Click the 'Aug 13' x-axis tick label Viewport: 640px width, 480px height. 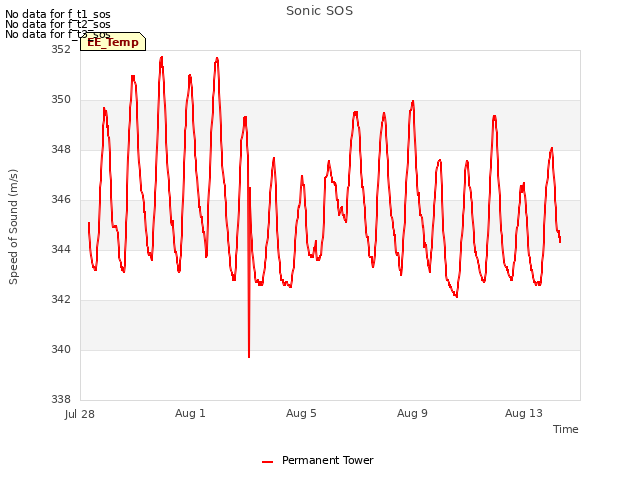coord(524,413)
